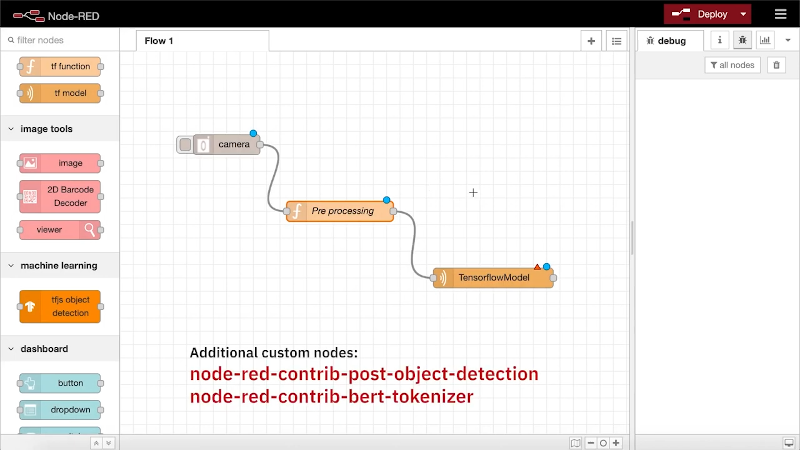Click the add new flow plus icon
The height and width of the screenshot is (450, 800).
[x=591, y=41]
